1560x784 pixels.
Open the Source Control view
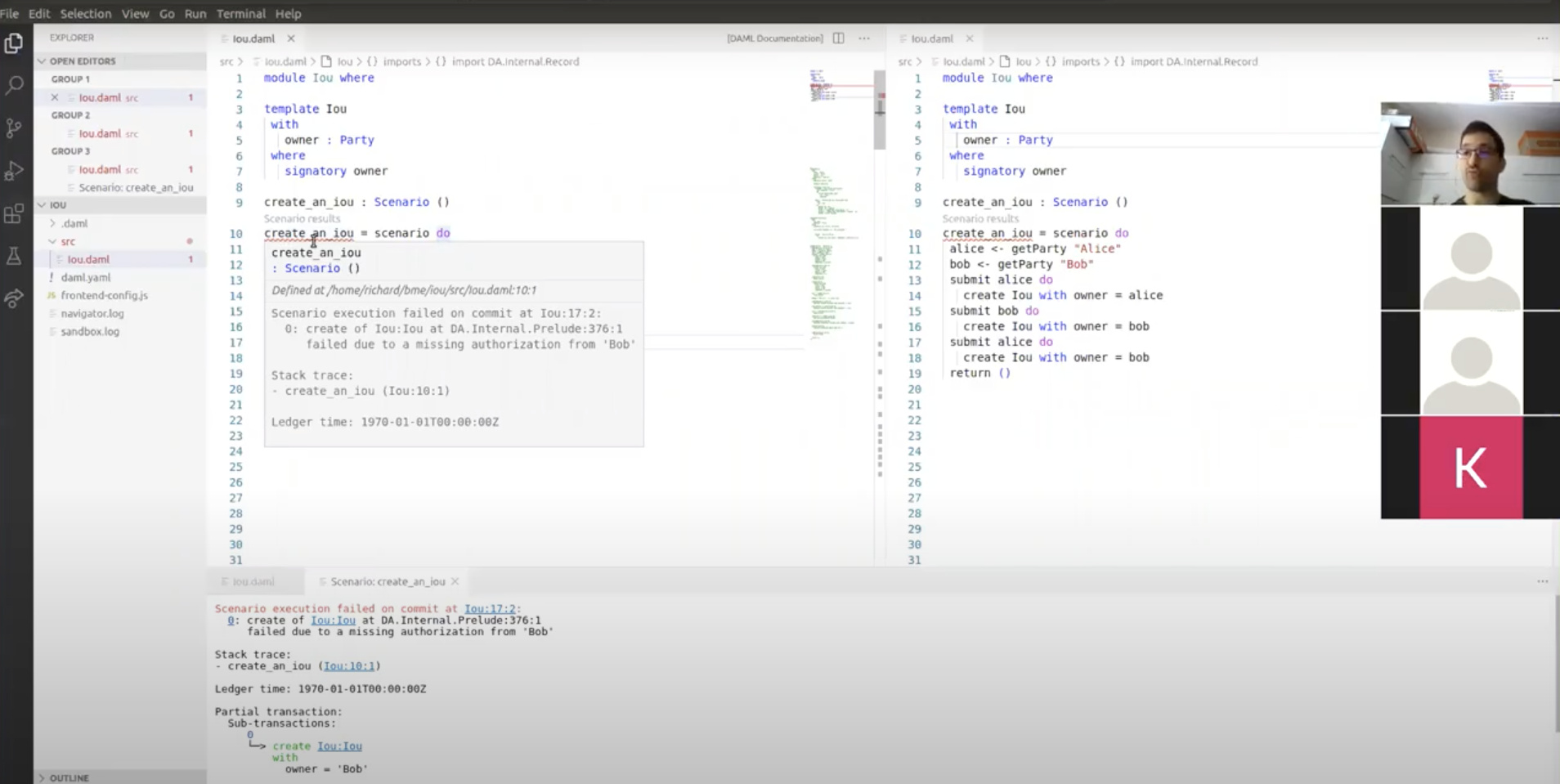14,128
